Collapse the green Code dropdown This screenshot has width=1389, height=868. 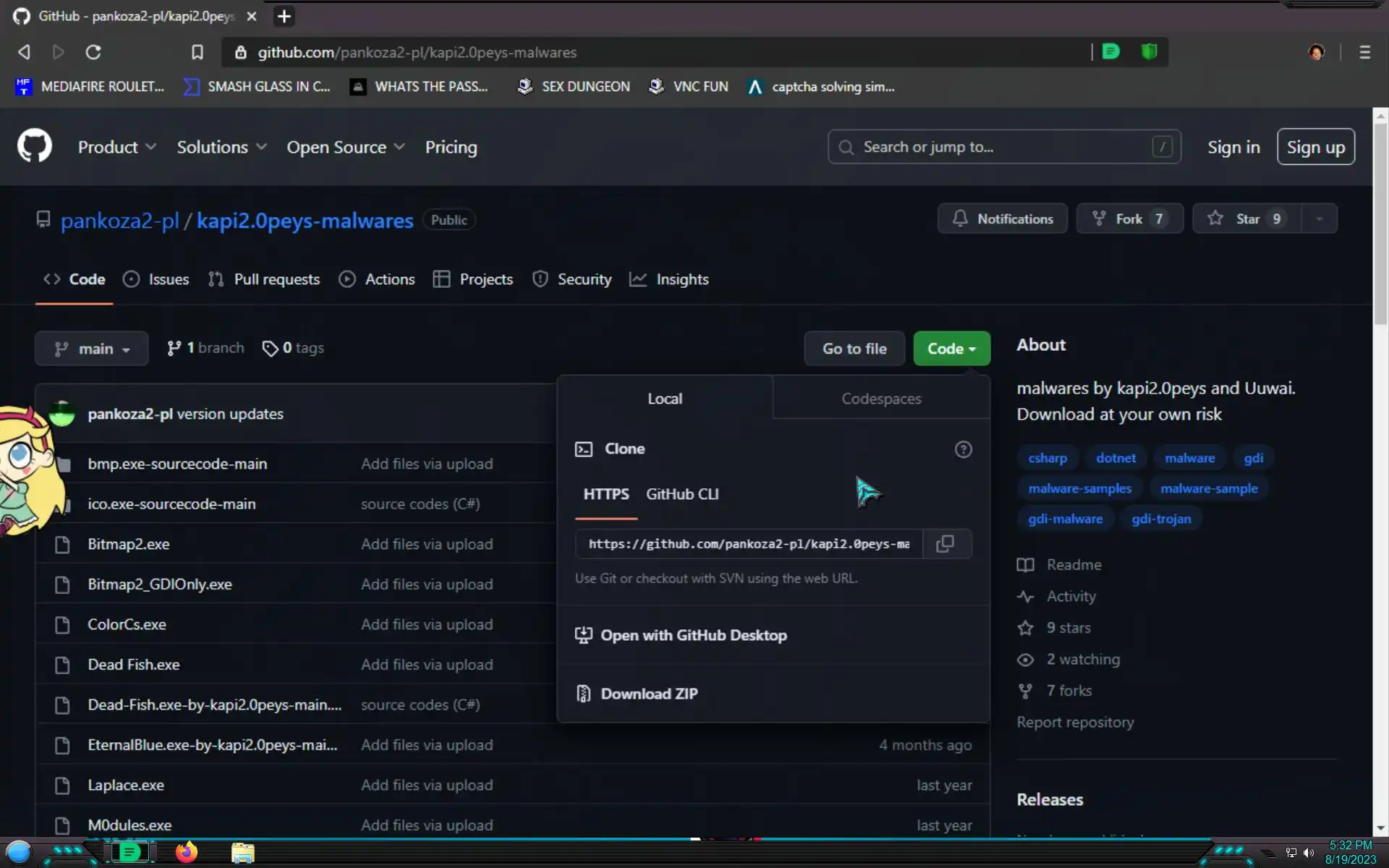coord(951,349)
